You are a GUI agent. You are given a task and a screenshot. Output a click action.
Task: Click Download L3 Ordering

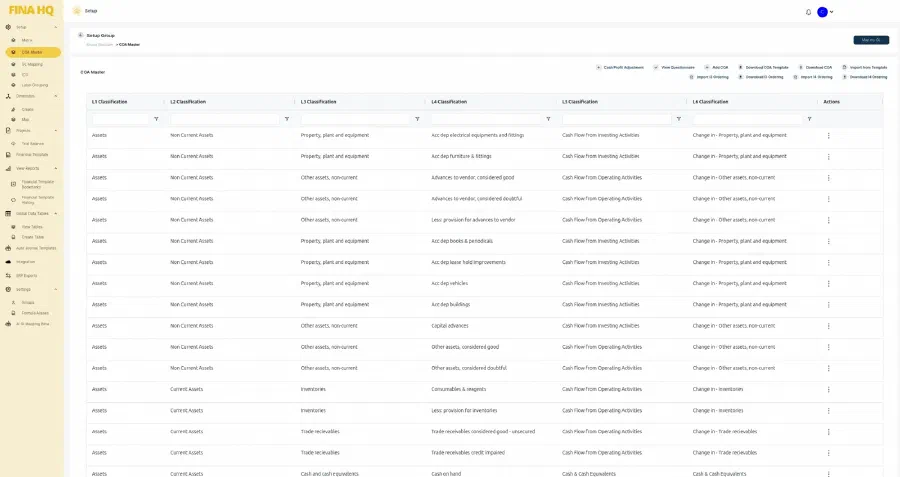pyautogui.click(x=761, y=77)
